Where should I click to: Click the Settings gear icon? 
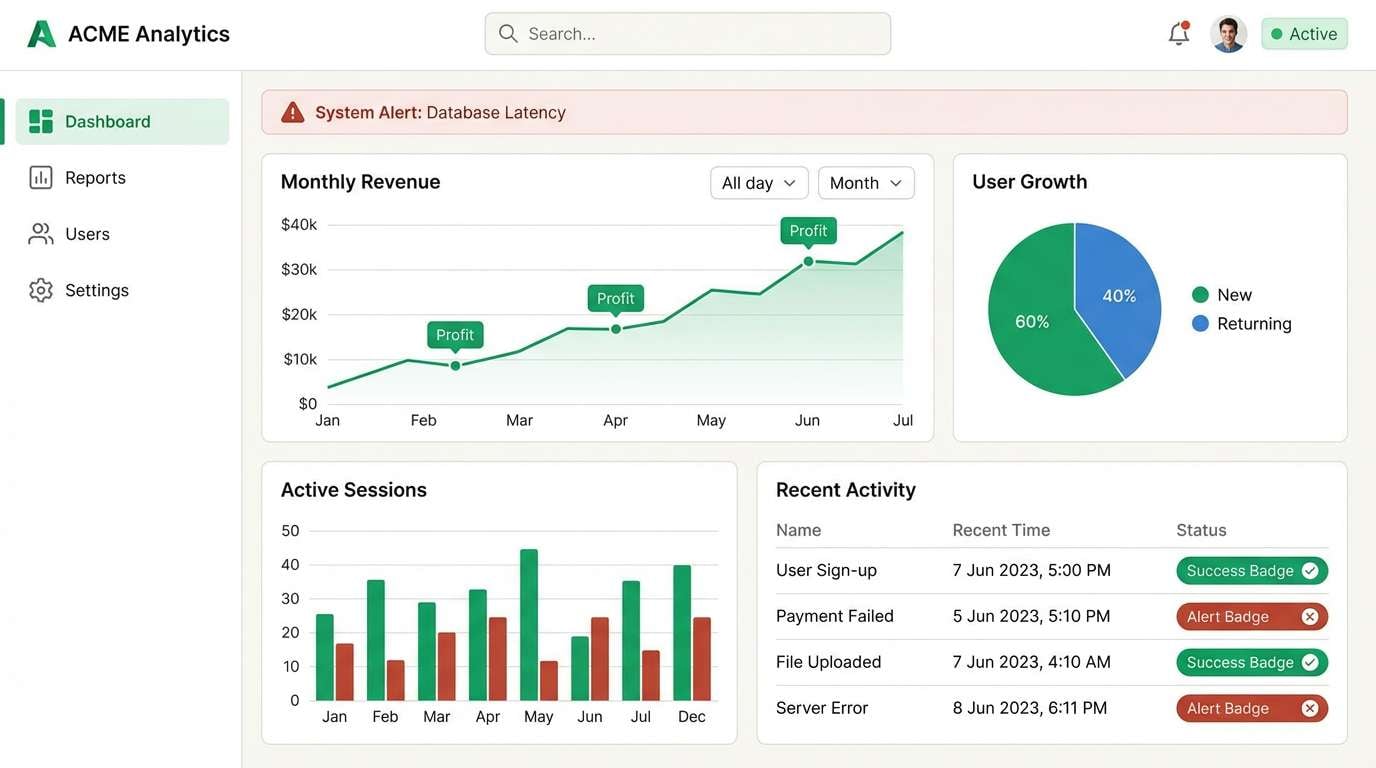[40, 289]
